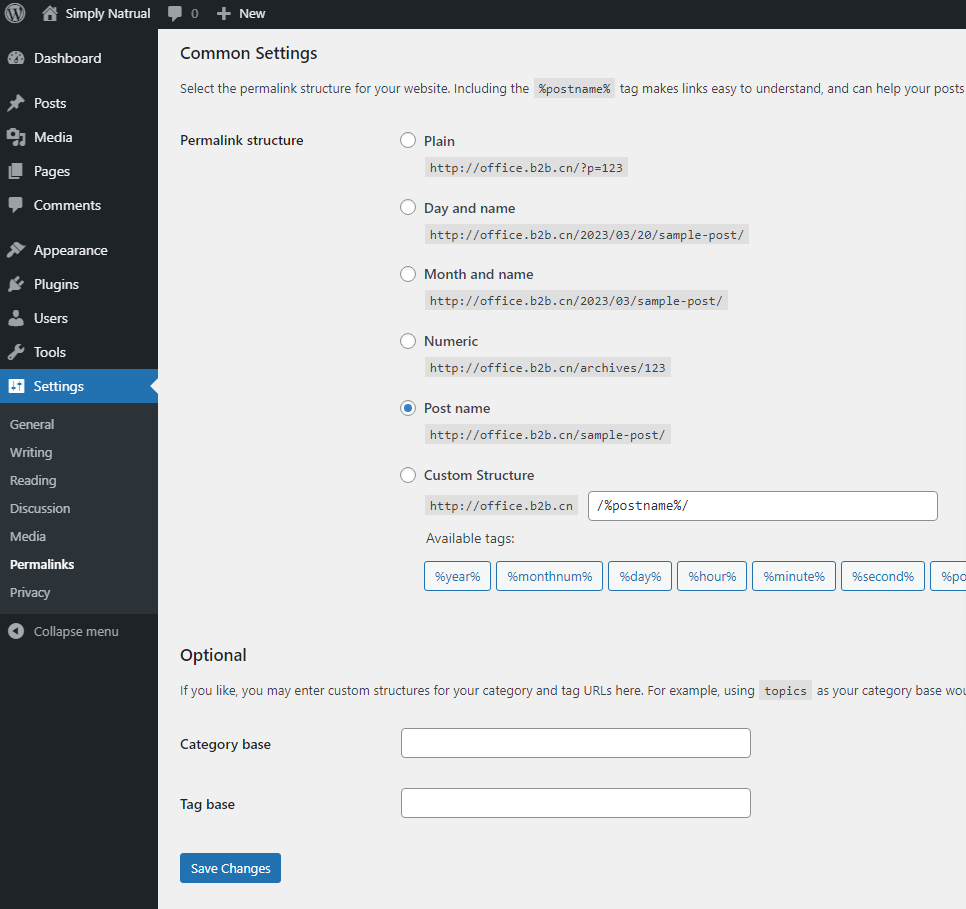Select the Day and name radio option

point(408,208)
